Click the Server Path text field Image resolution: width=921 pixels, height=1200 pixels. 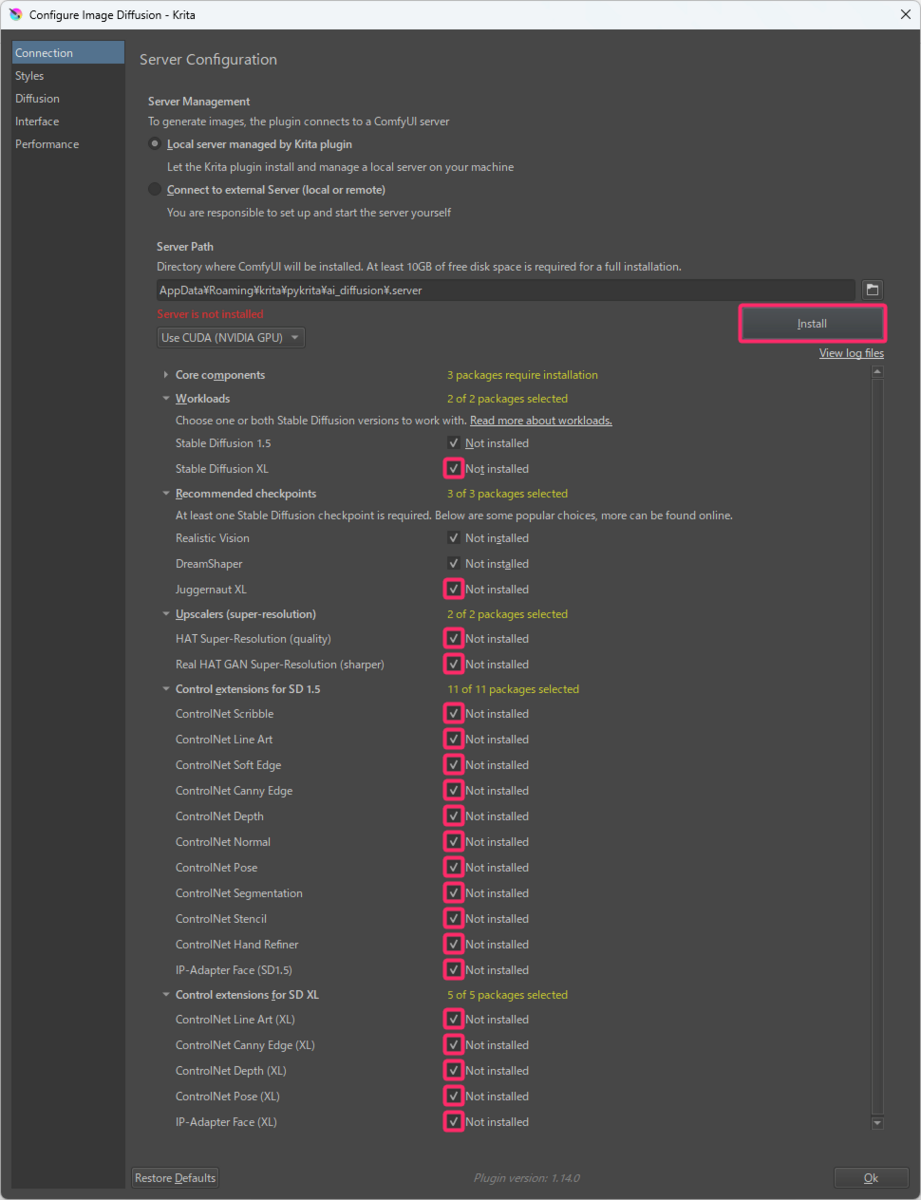click(505, 290)
